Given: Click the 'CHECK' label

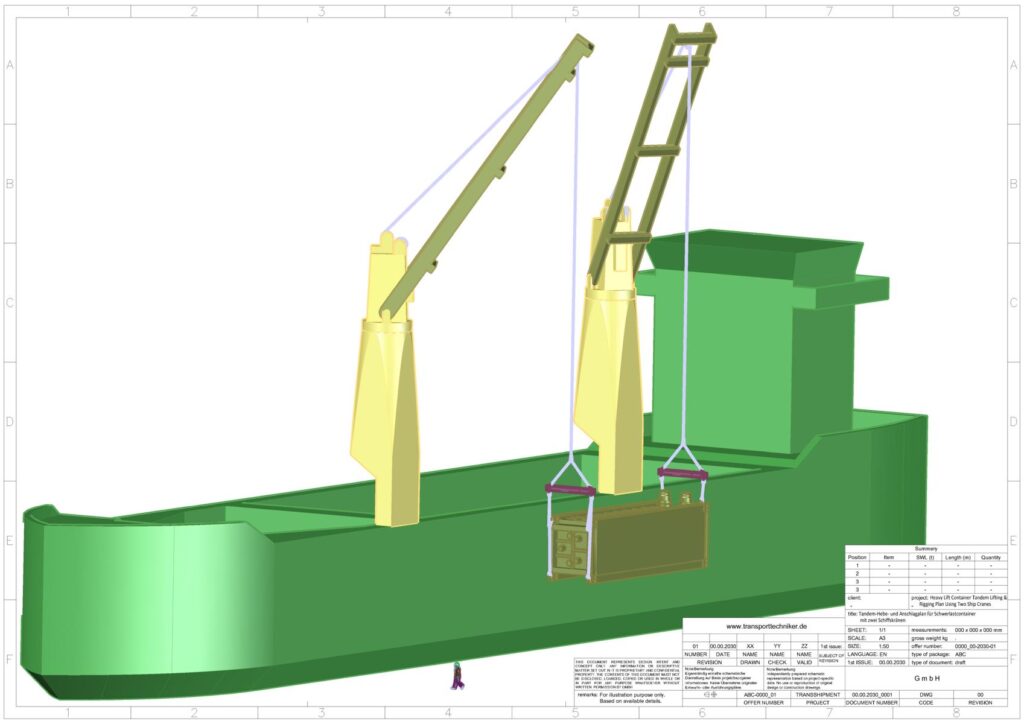Looking at the screenshot, I should (x=777, y=662).
